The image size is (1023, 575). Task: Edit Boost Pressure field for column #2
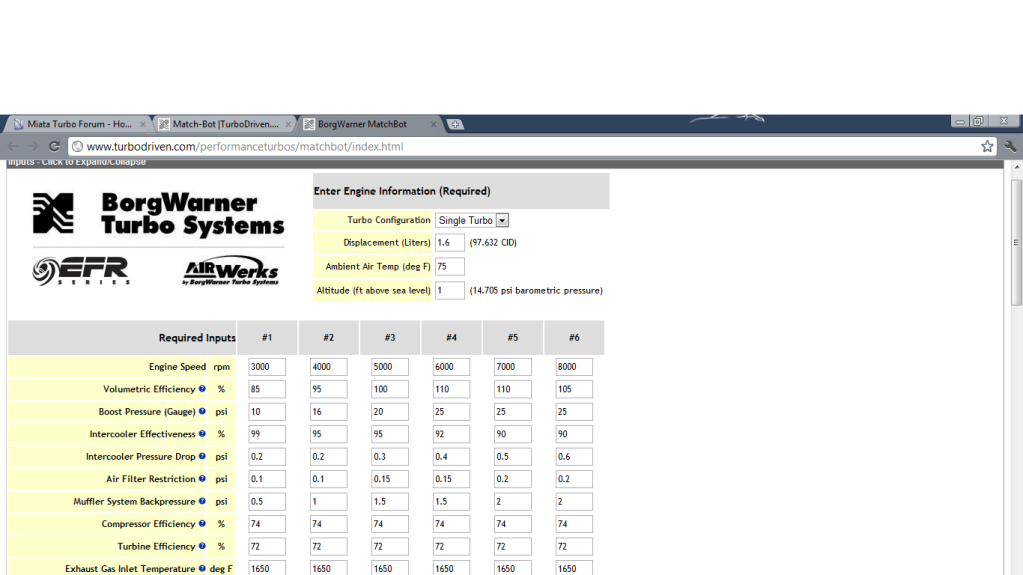pyautogui.click(x=328, y=412)
